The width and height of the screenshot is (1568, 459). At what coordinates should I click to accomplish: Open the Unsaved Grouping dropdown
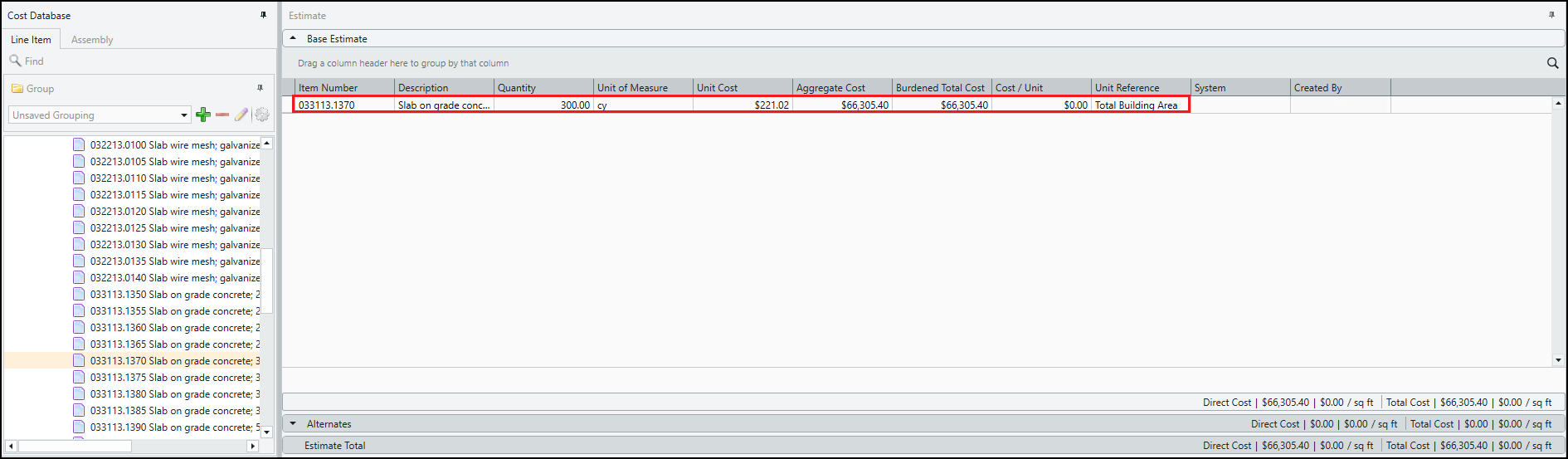click(x=184, y=115)
